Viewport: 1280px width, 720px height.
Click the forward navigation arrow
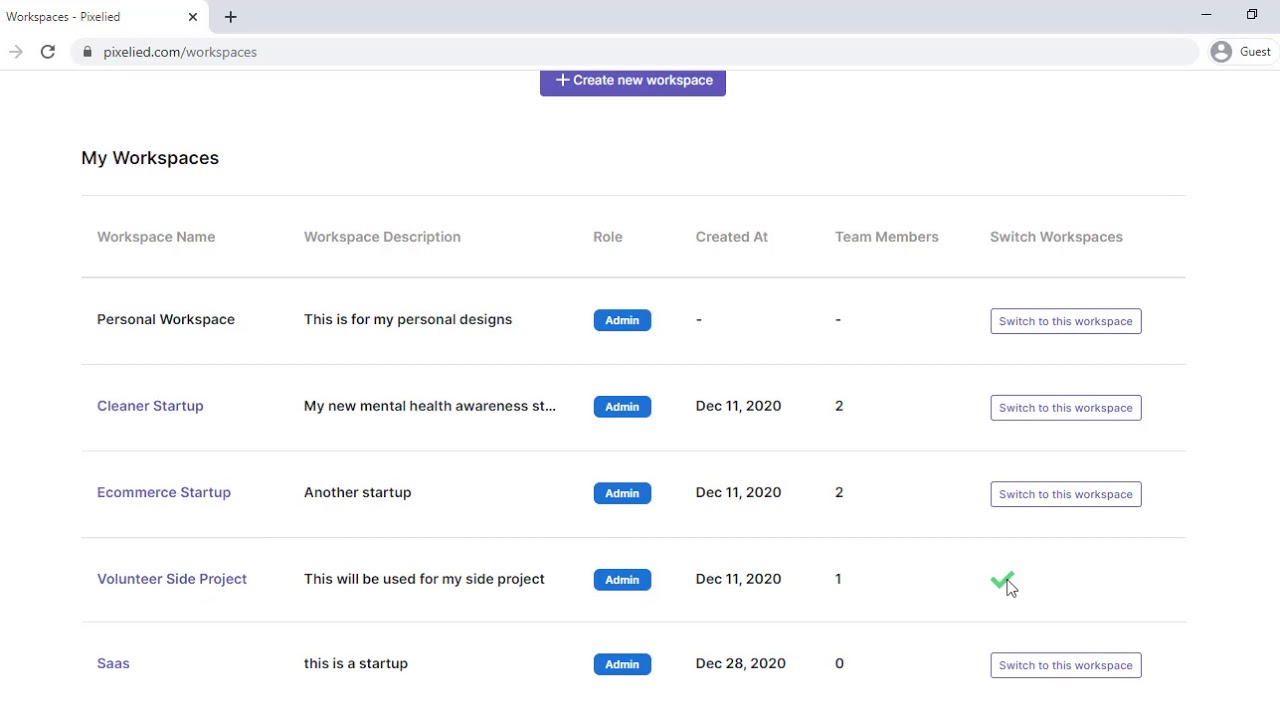point(16,52)
